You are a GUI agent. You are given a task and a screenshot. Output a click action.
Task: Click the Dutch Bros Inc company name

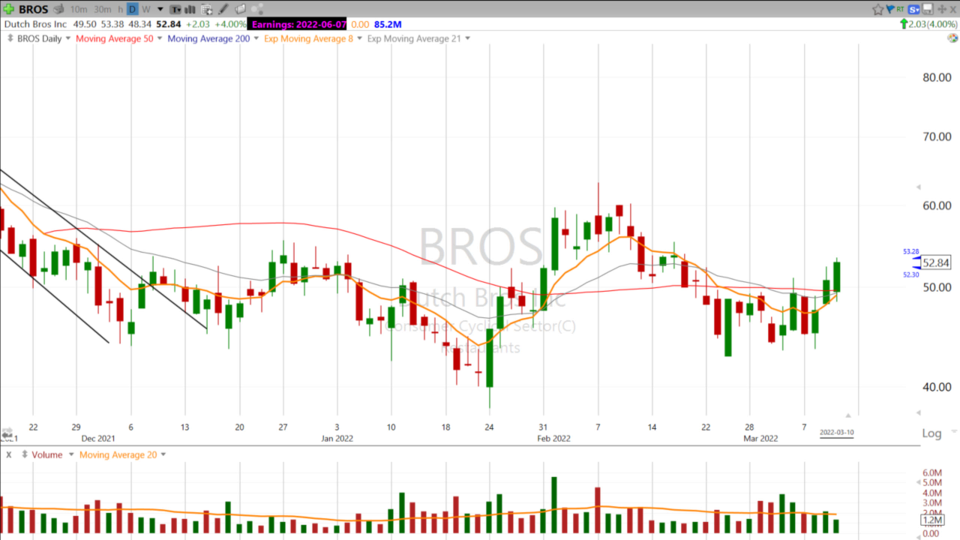(36, 24)
